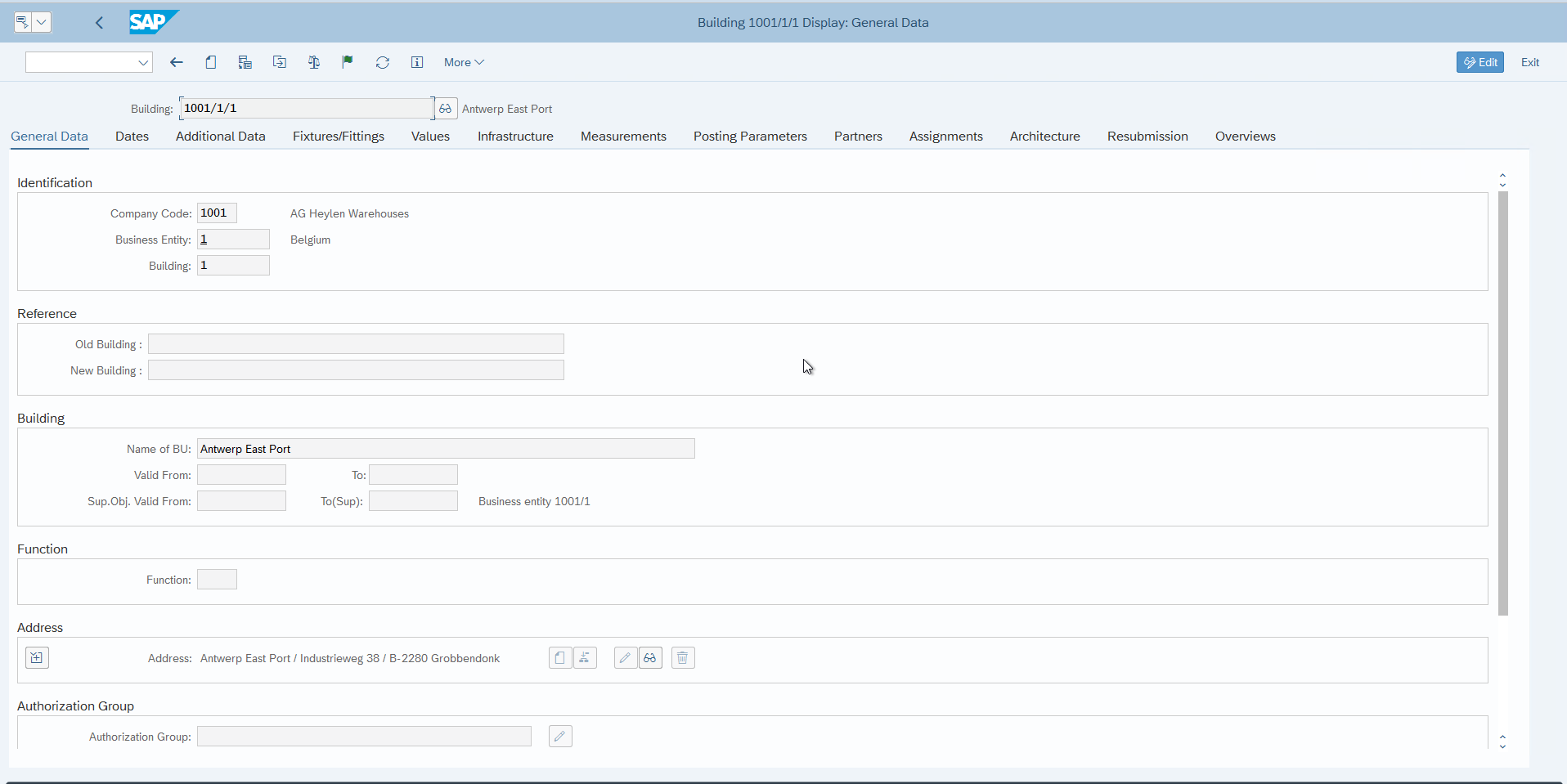Image resolution: width=1567 pixels, height=784 pixels.
Task: Click the vertical scrollbar of the form
Action: pyautogui.click(x=1503, y=403)
